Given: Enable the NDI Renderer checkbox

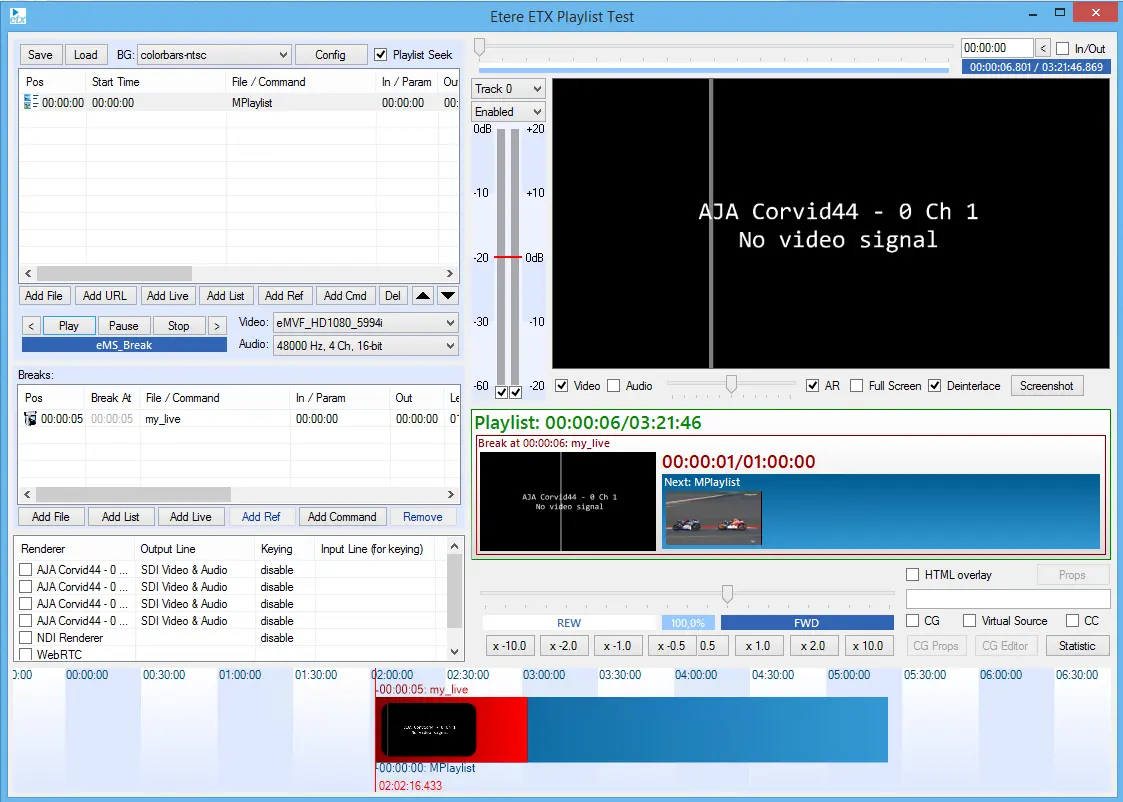Looking at the screenshot, I should point(26,638).
